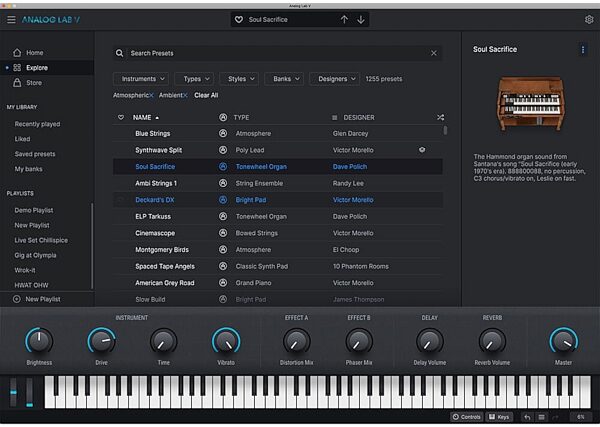Click instrument icon on Cinemascope row
600x427 pixels.
point(223,233)
